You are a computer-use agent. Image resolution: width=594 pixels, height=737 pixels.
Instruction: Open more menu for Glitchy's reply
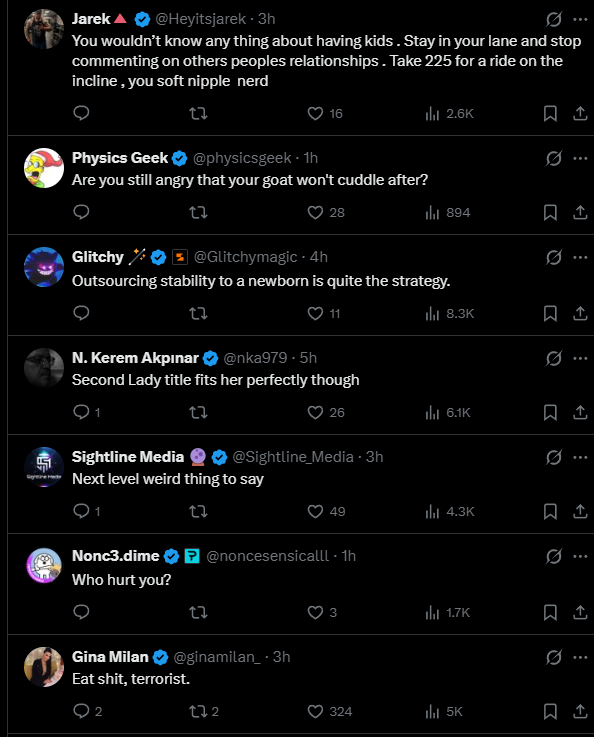tap(580, 257)
